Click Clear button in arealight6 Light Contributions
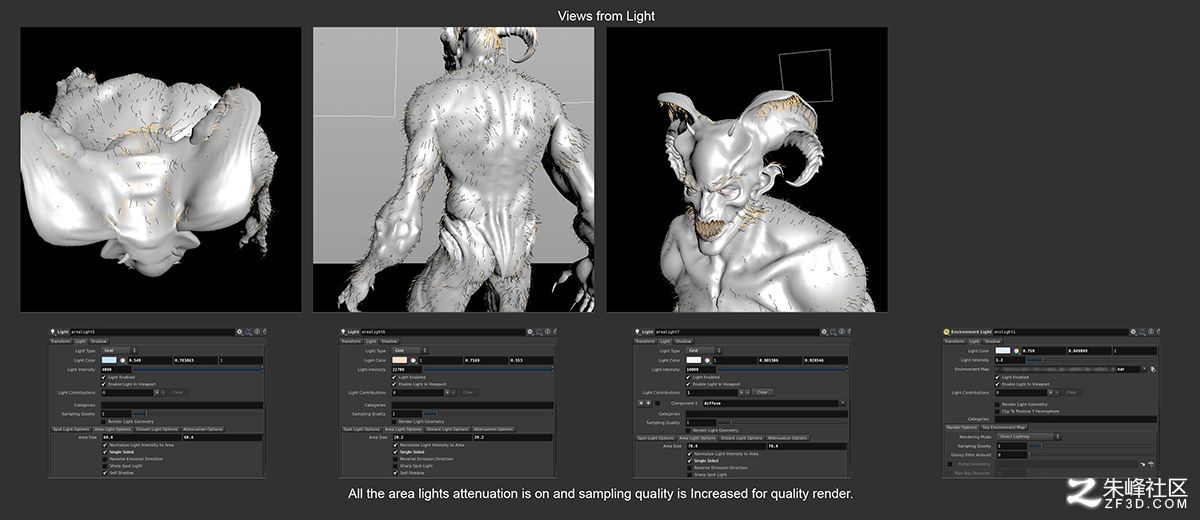 (x=468, y=393)
